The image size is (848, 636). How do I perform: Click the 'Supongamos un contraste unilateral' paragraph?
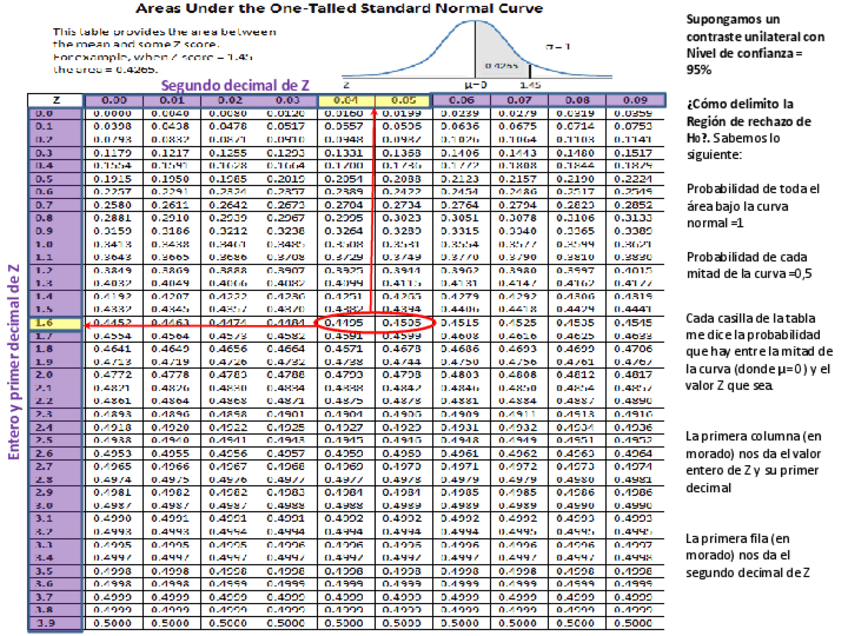tap(756, 45)
